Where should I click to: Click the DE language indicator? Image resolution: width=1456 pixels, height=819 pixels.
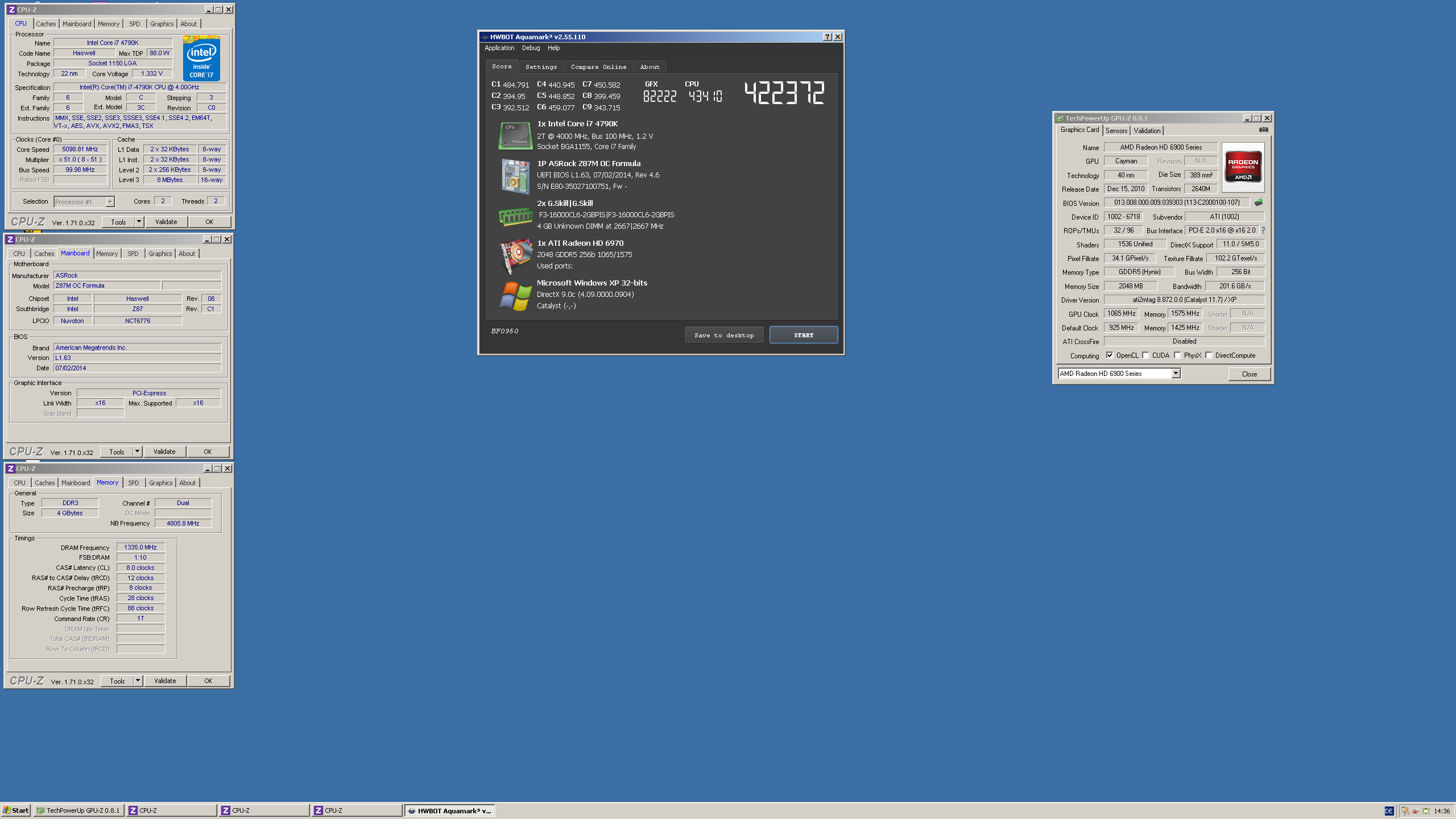pos(1389,811)
